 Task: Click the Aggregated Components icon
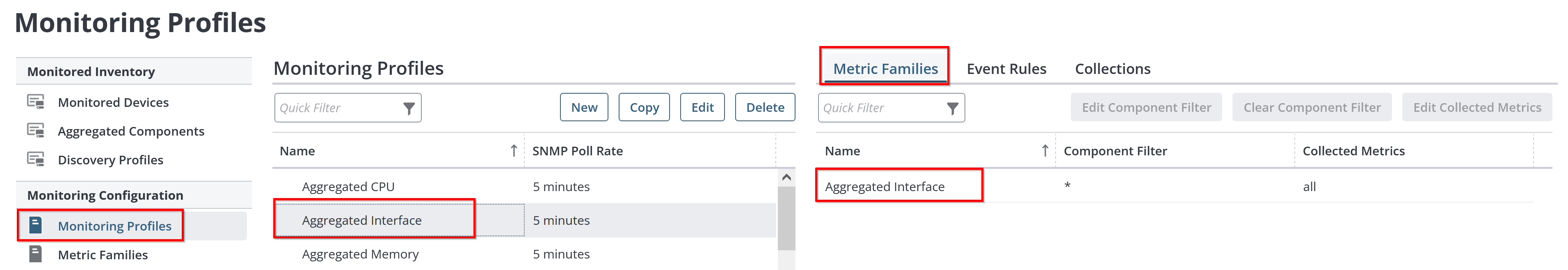(36, 130)
